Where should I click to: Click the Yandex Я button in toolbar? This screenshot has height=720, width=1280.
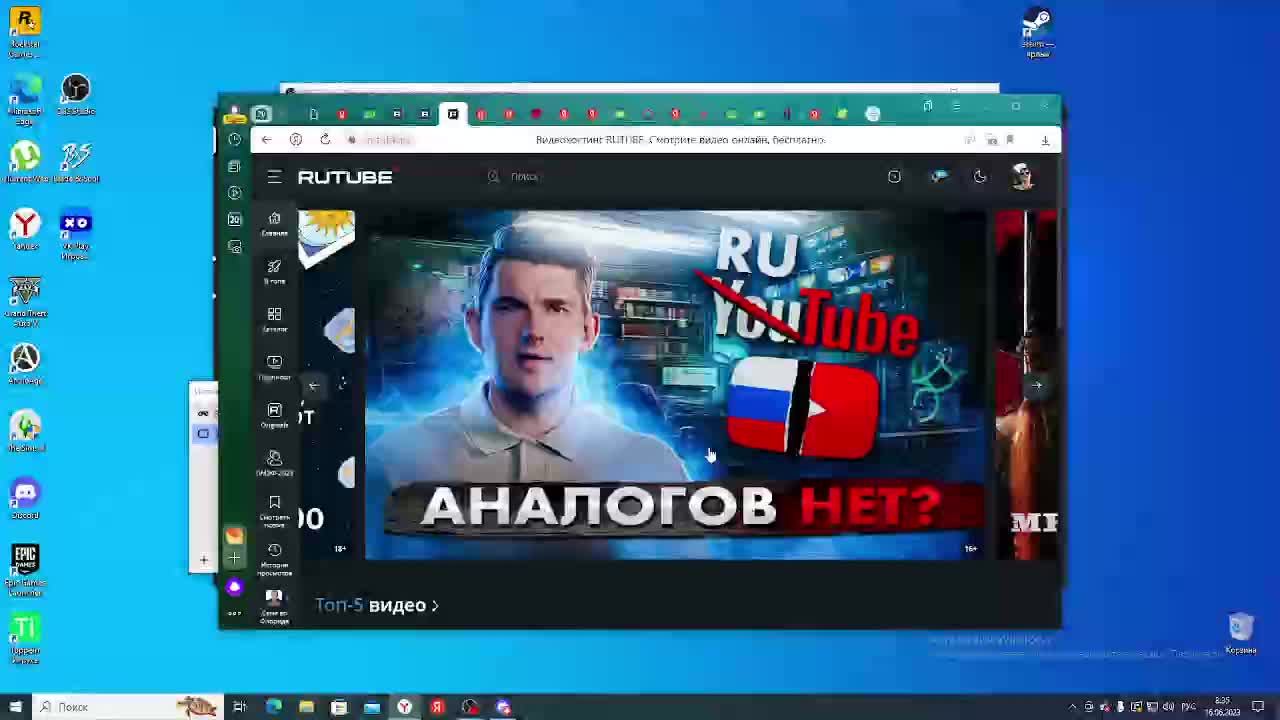(x=296, y=140)
